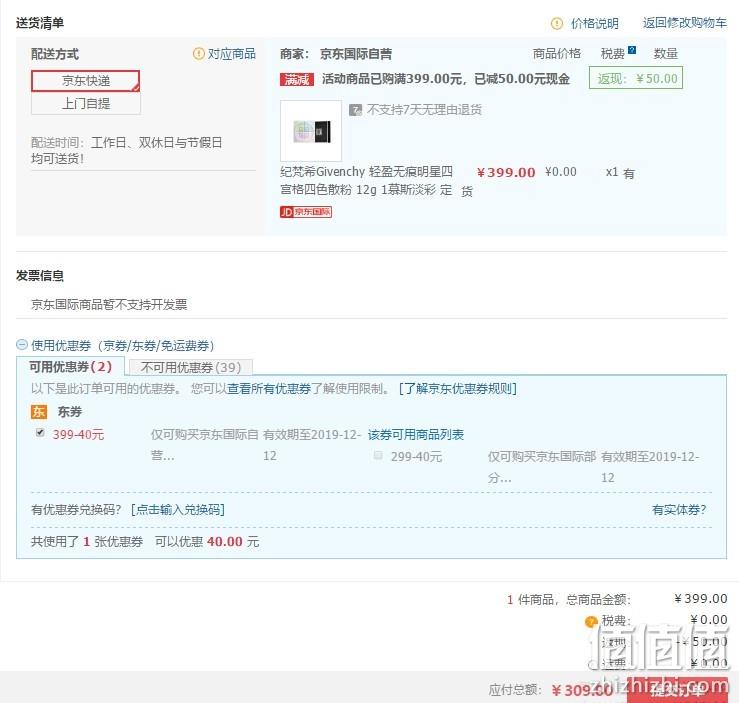Click the 返现 ¥50.00 badge
Image resolution: width=739 pixels, height=703 pixels.
pos(636,78)
